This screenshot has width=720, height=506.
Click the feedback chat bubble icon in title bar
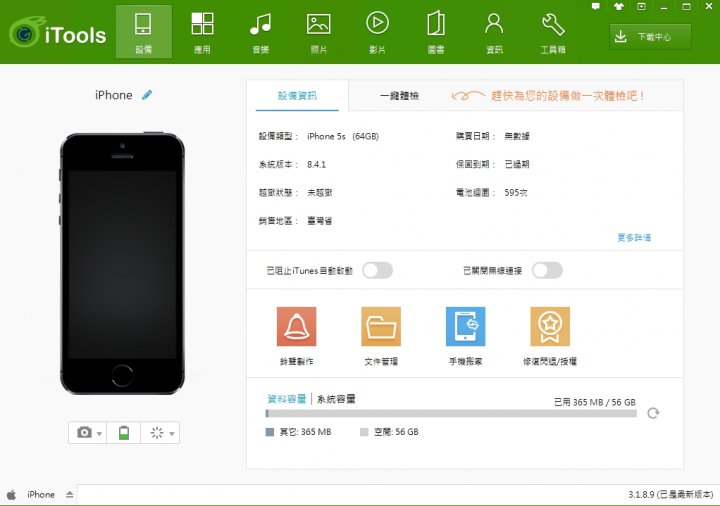596,6
